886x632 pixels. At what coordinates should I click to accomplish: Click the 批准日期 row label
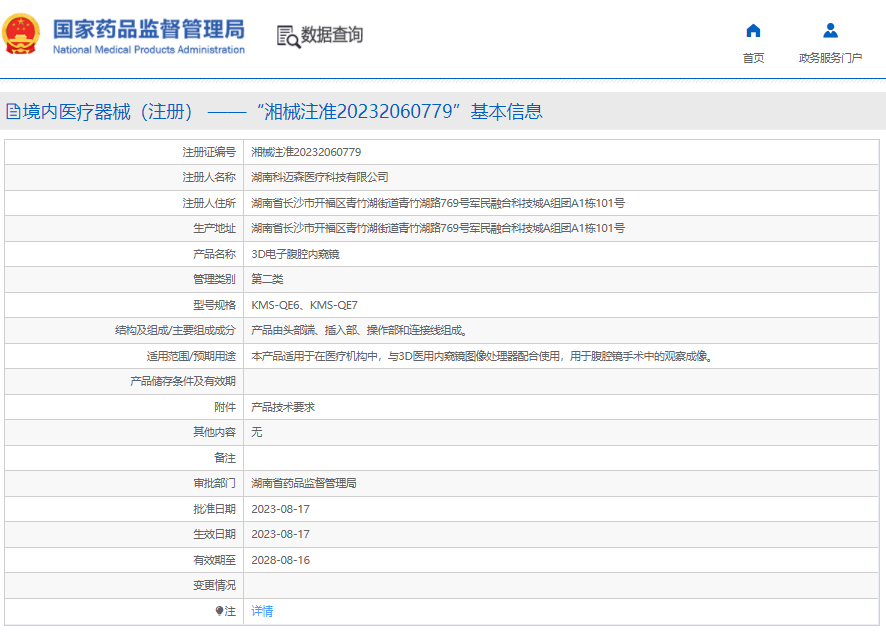[214, 509]
